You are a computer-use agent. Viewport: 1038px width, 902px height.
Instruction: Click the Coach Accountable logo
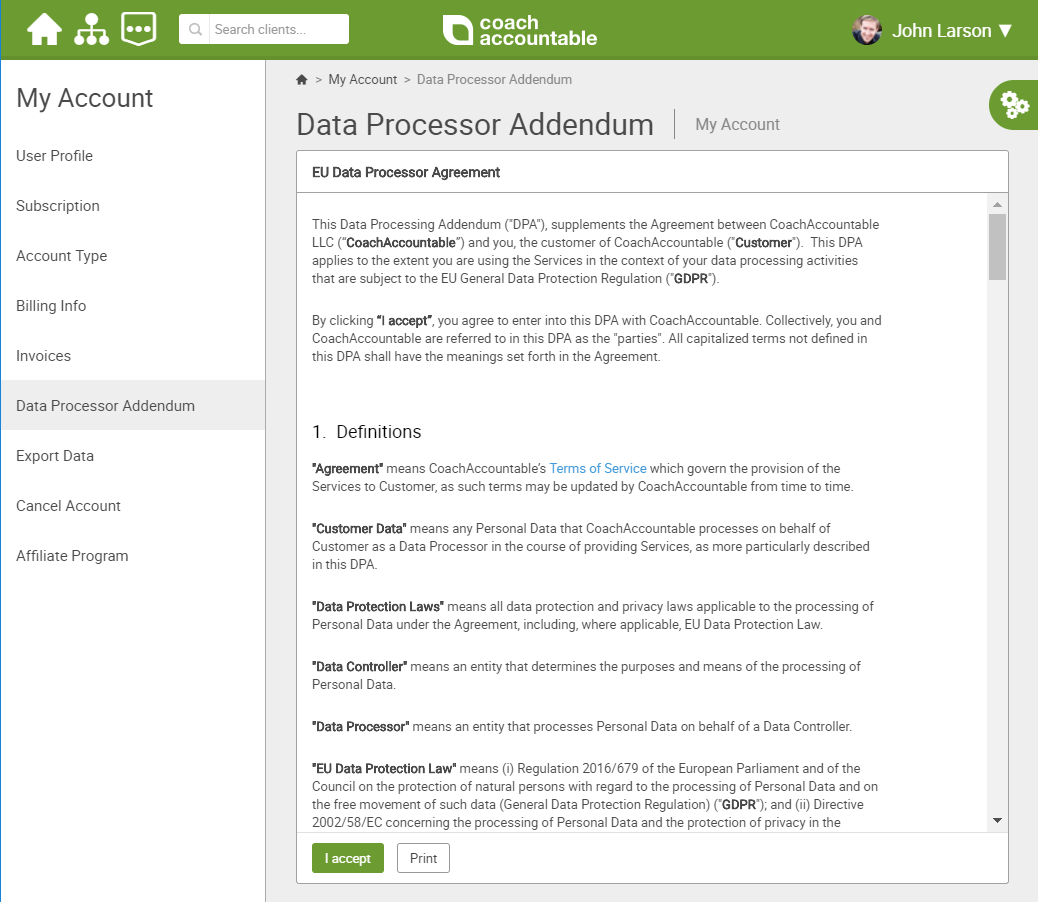[x=520, y=30]
